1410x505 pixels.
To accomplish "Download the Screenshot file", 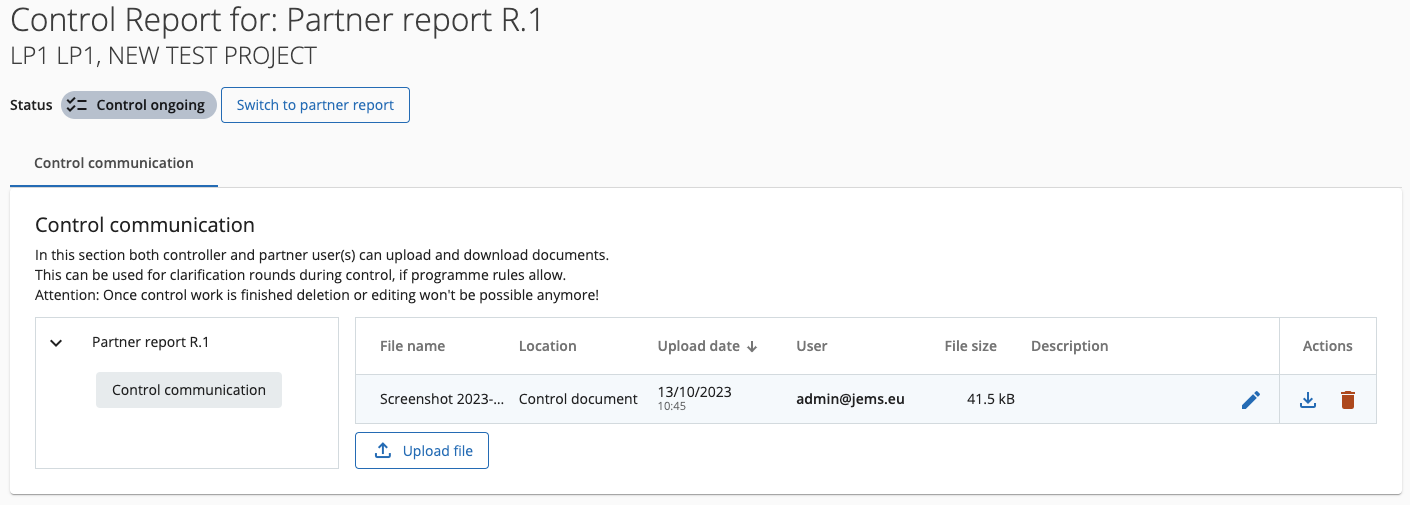I will (1307, 400).
